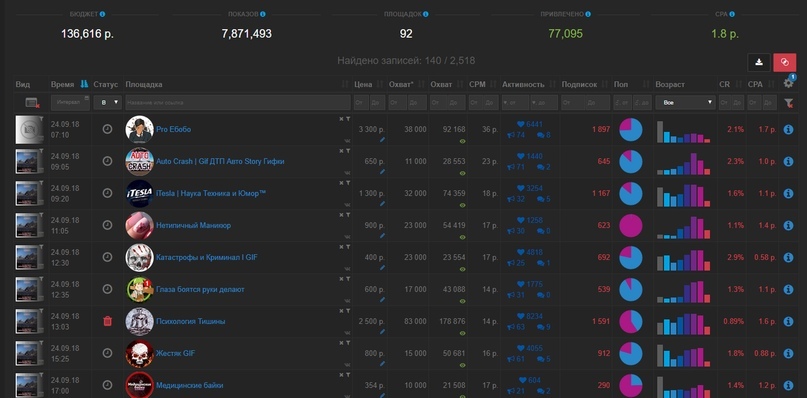Click the red filter reset funnel icon

(x=788, y=103)
